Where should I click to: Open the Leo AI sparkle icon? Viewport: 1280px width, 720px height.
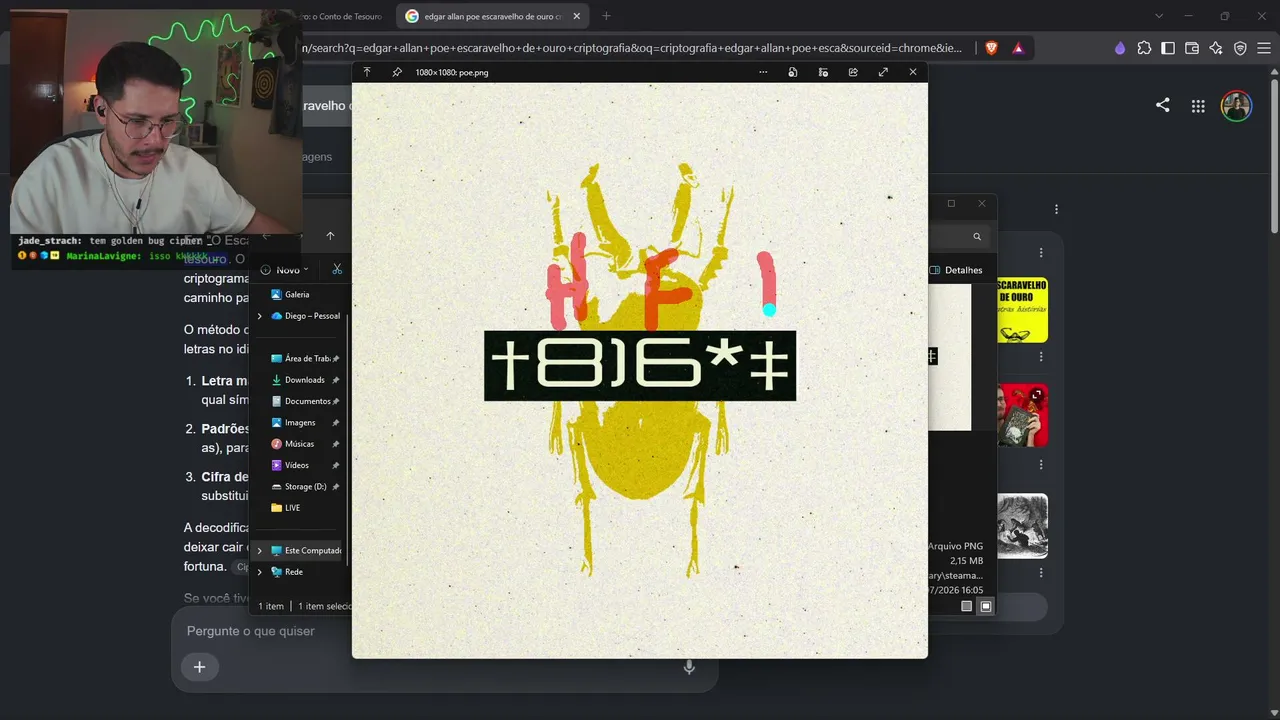click(x=1216, y=48)
